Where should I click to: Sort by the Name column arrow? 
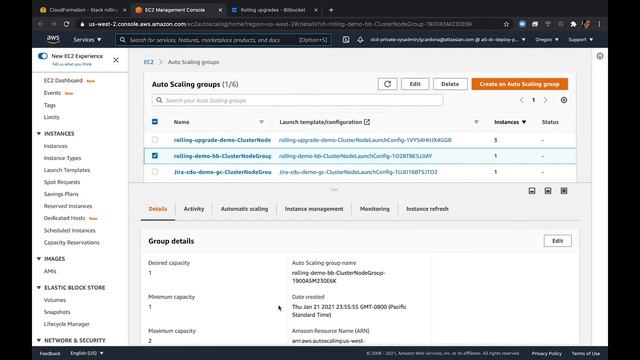point(261,122)
